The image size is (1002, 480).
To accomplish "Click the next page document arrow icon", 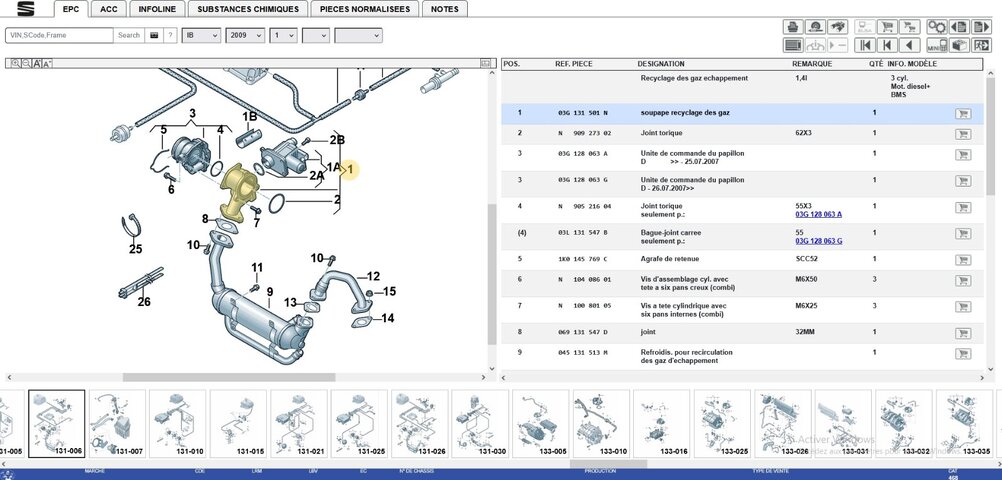I will [x=980, y=27].
